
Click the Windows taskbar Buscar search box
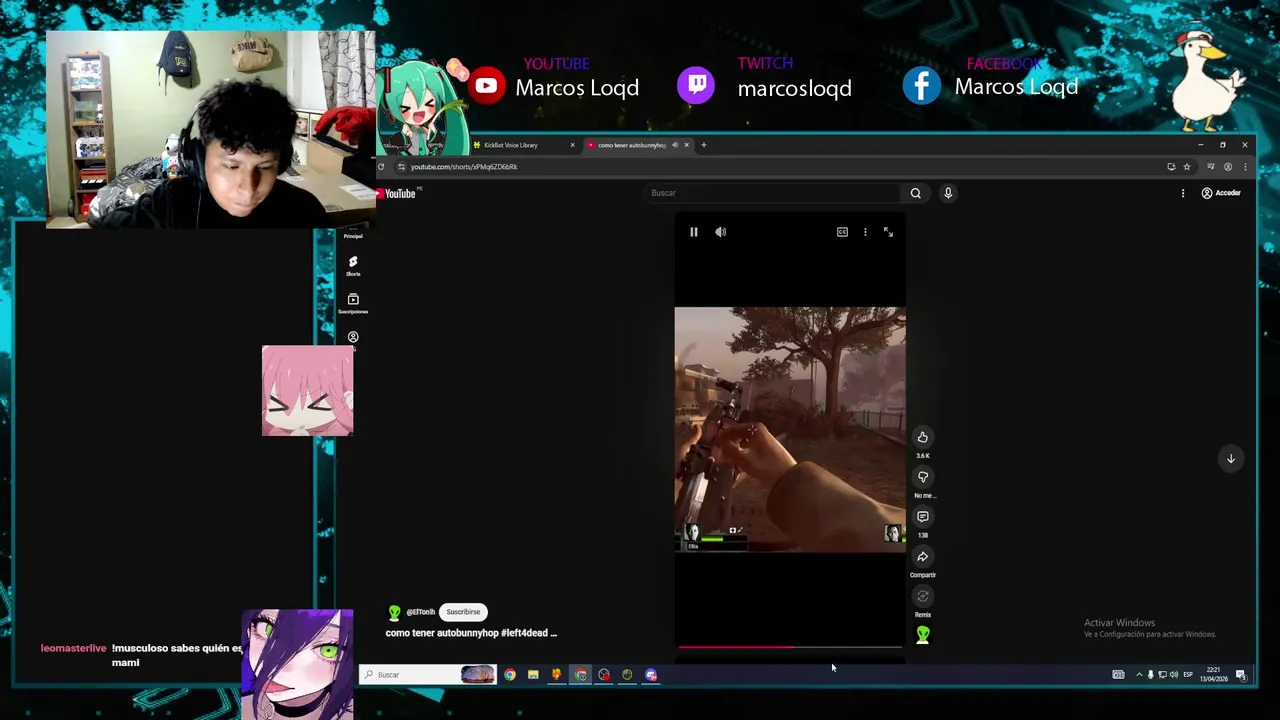pos(428,675)
